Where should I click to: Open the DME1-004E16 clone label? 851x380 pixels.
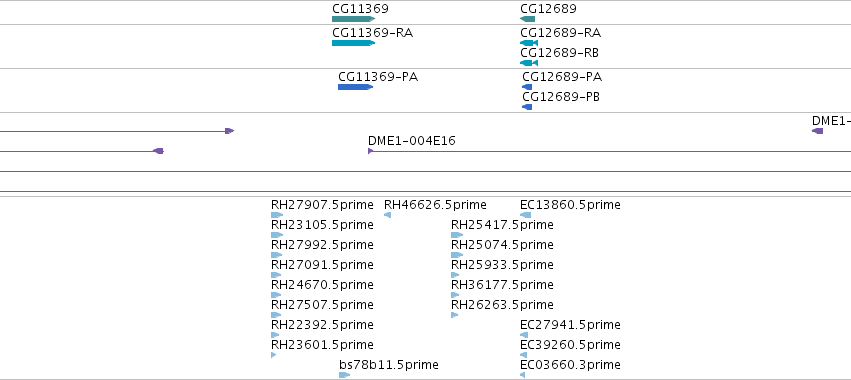pyautogui.click(x=412, y=141)
